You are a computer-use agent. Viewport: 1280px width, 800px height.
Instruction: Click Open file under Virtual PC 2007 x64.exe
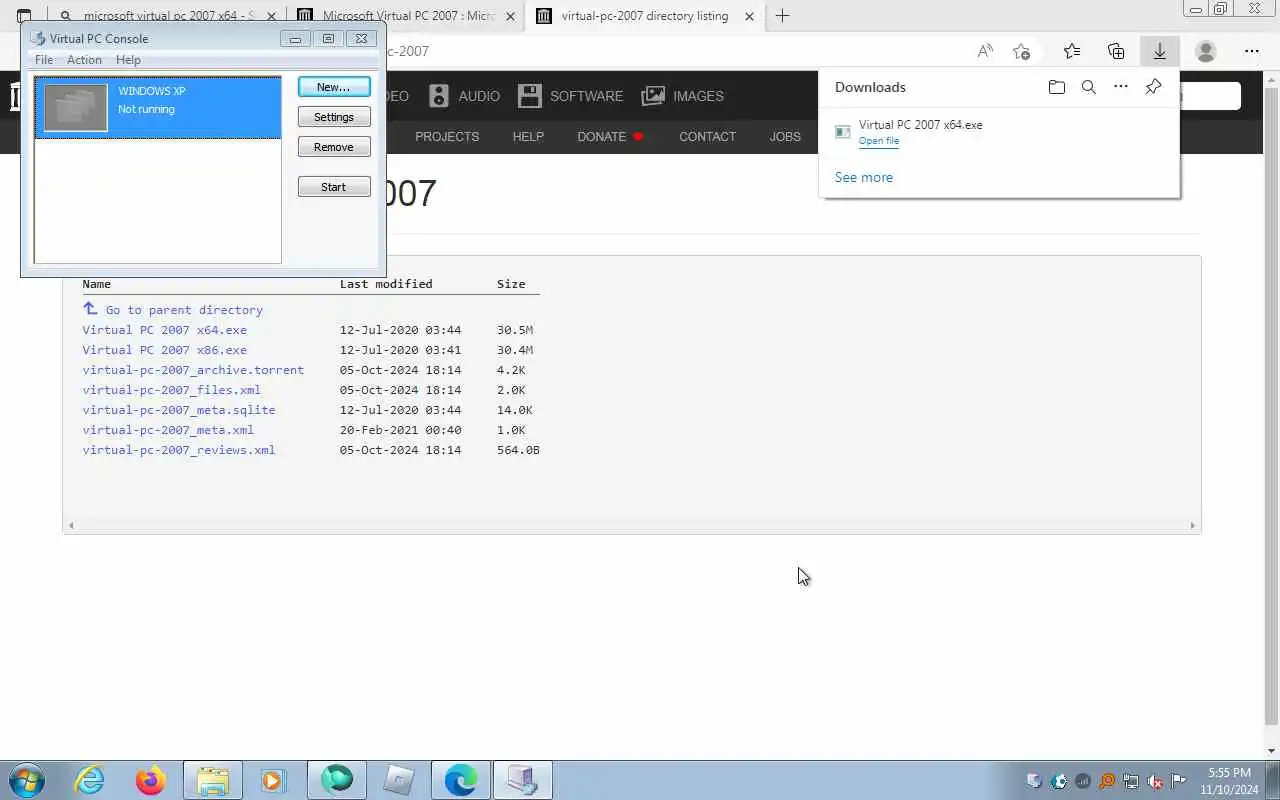pos(879,141)
